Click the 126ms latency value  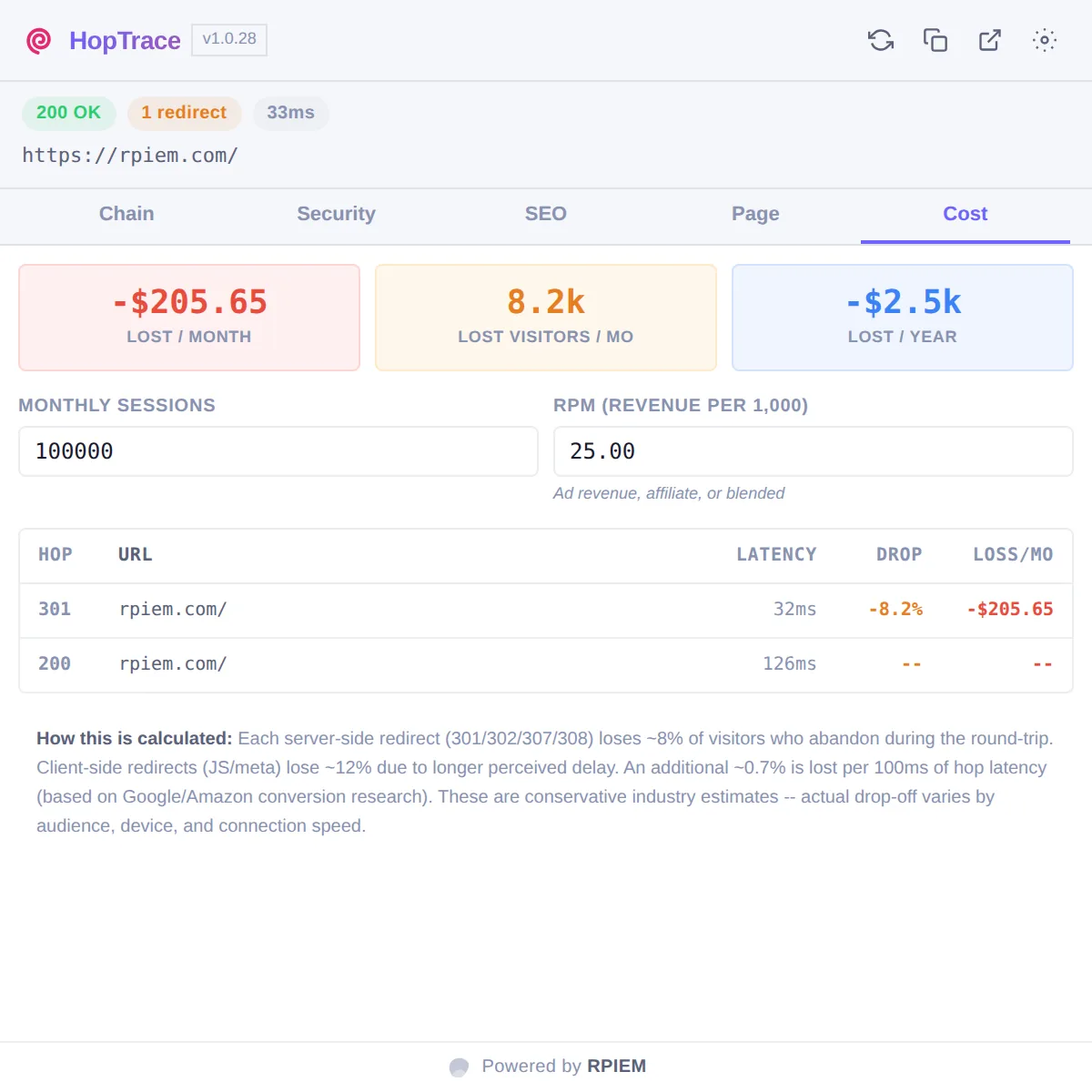pyautogui.click(x=789, y=664)
